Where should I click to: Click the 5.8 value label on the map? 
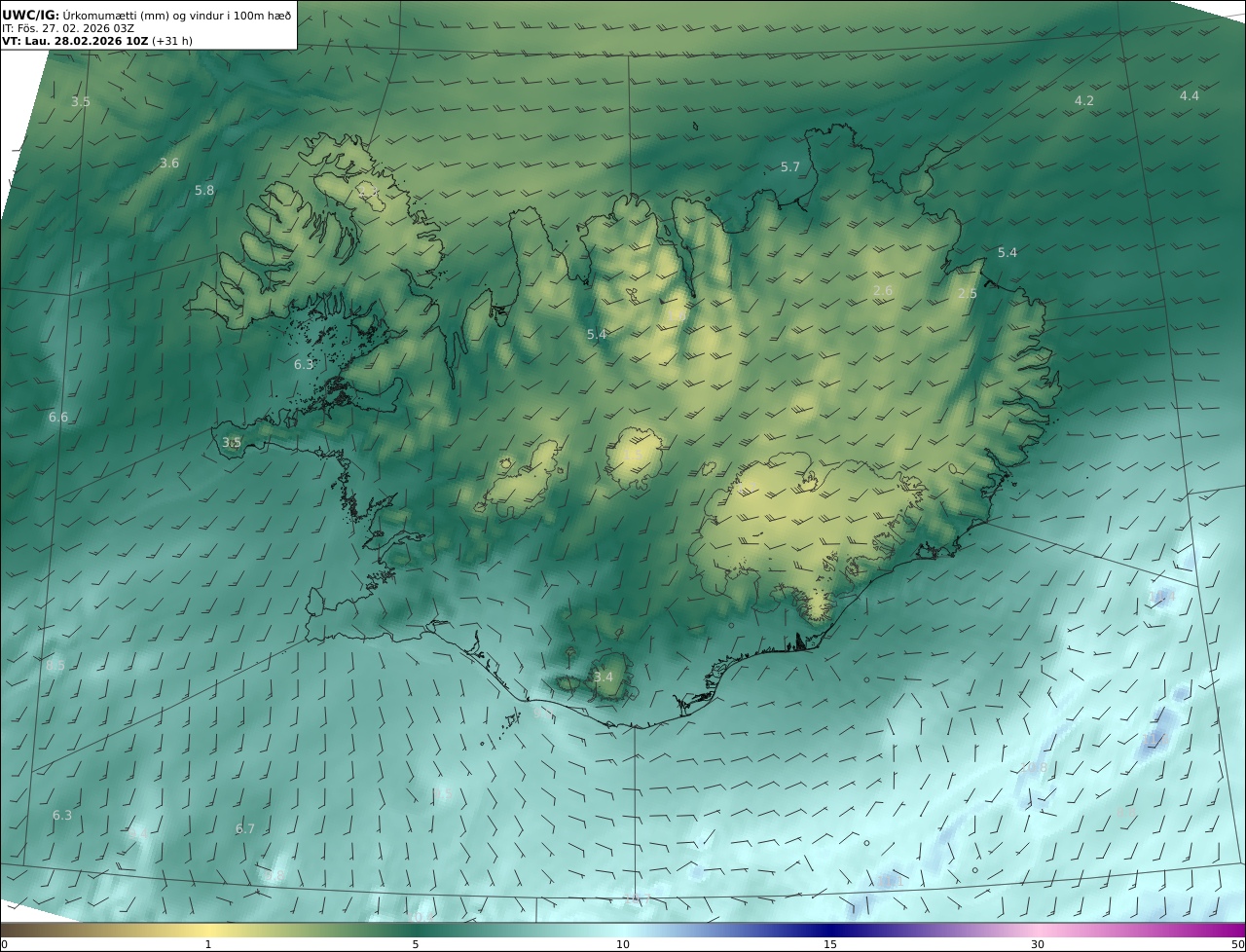(204, 191)
